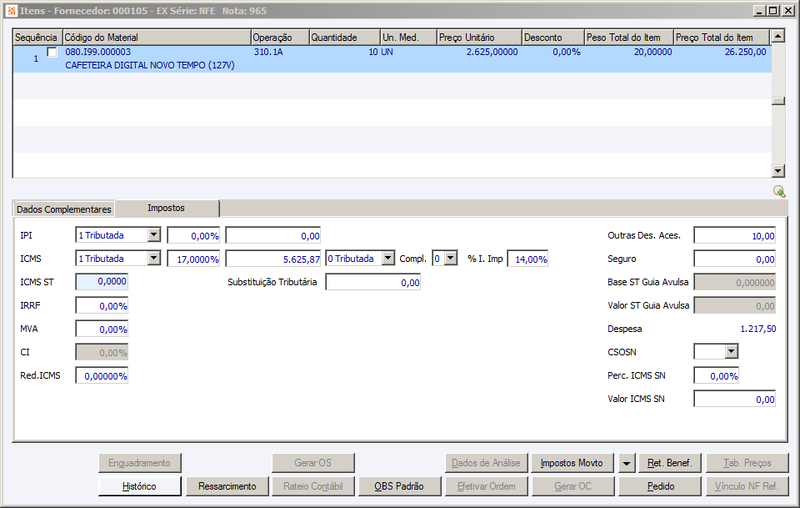
Task: Open the arrow menu beside Impostos Movto
Action: point(626,463)
